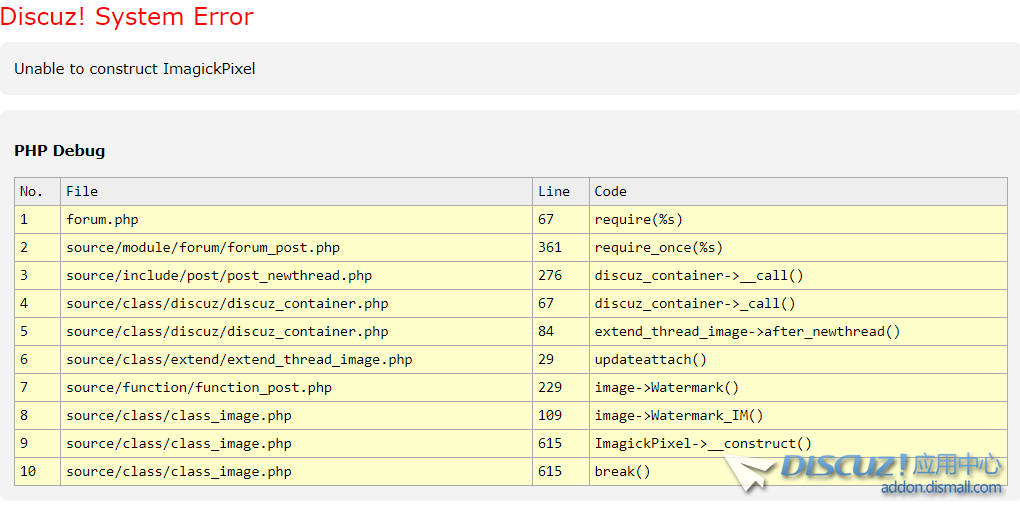Image resolution: width=1020 pixels, height=513 pixels.
Task: Click line 67 cell in forum.php row
Action: [561, 220]
